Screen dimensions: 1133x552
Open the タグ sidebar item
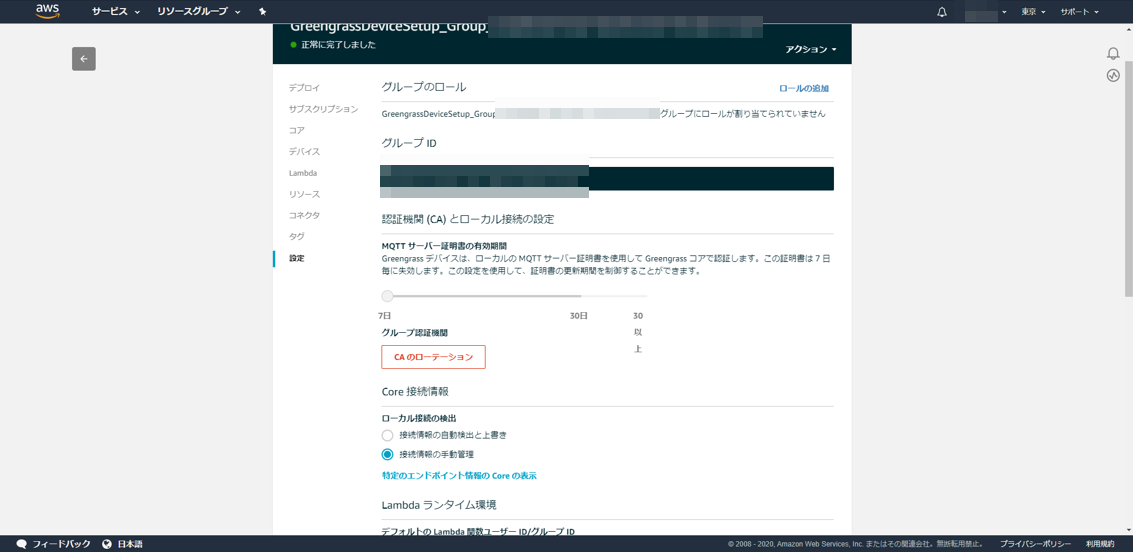click(296, 236)
